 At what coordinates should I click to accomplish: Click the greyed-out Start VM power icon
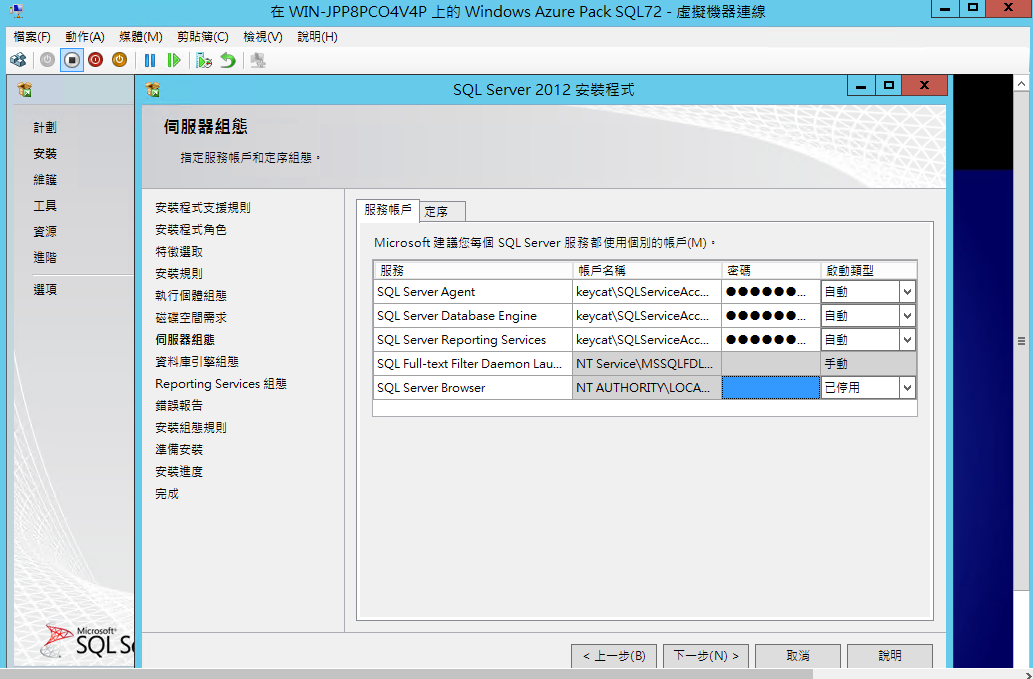pyautogui.click(x=47, y=61)
